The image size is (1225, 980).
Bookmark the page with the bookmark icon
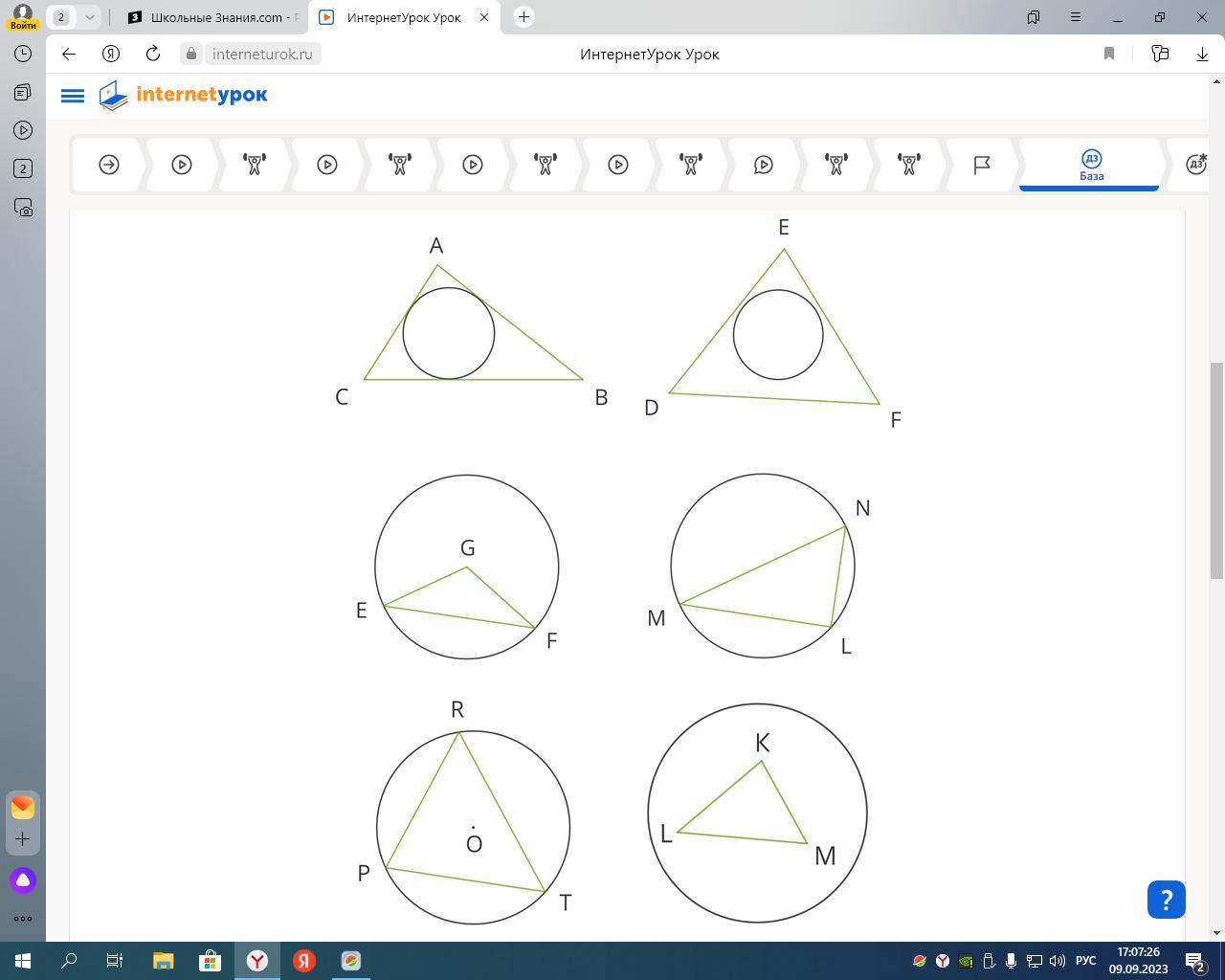pos(1109,54)
